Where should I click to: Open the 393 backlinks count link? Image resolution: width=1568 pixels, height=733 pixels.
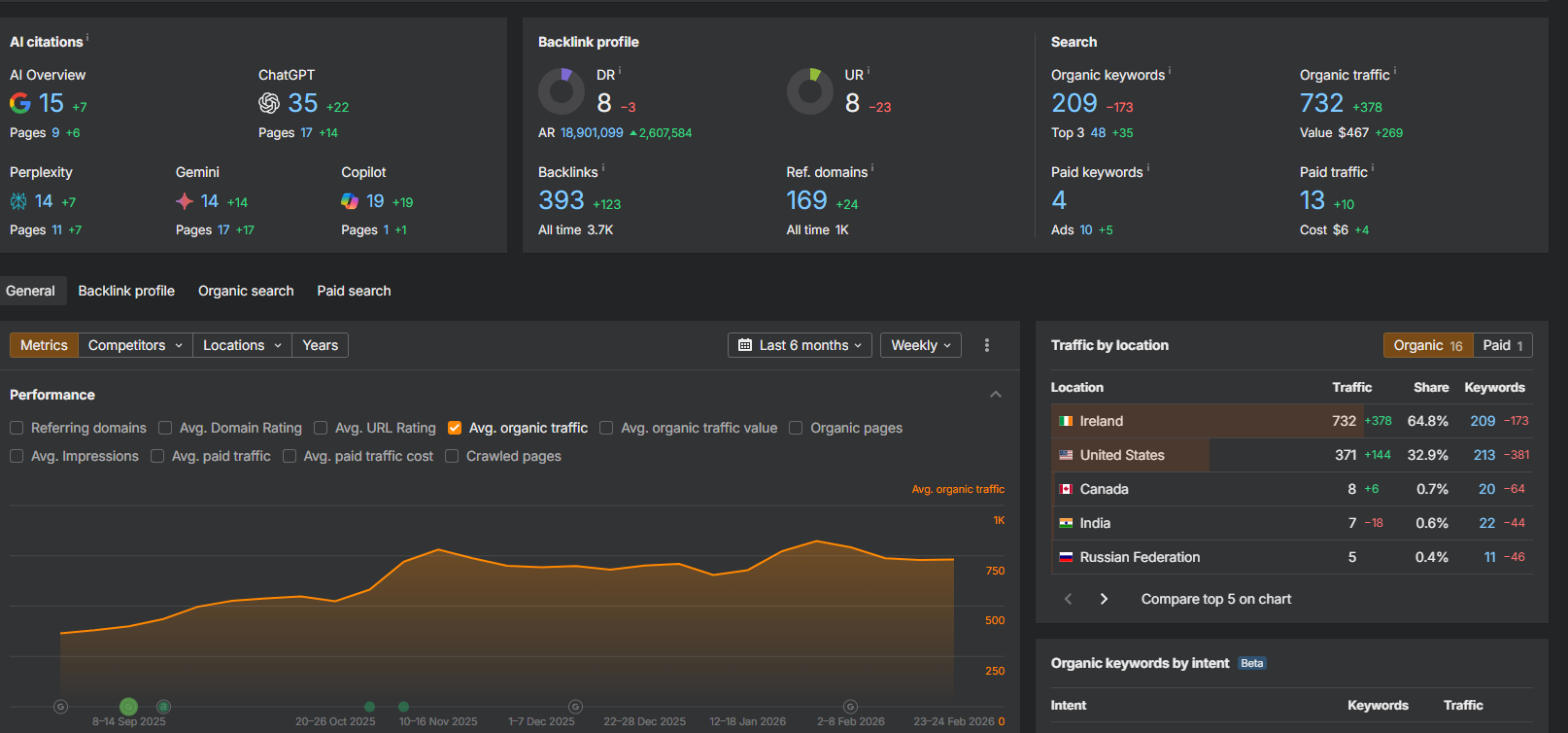tap(562, 200)
